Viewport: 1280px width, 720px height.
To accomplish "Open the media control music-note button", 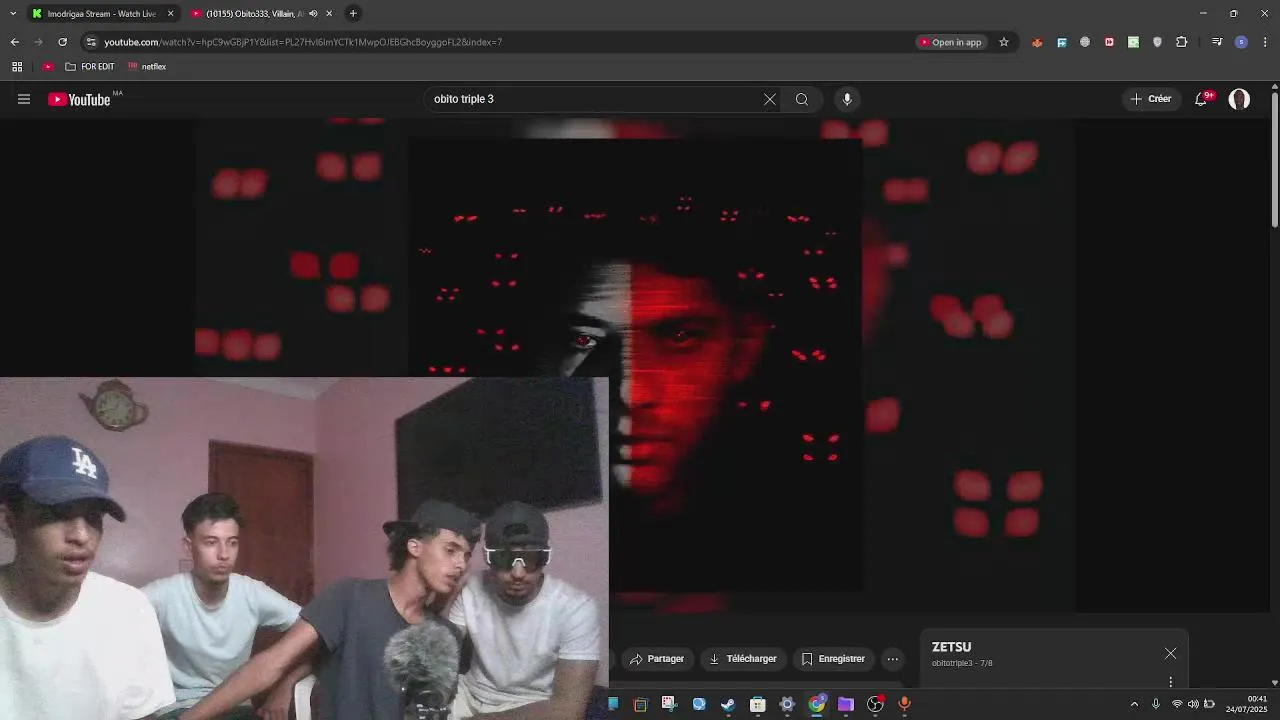I will 1217,42.
